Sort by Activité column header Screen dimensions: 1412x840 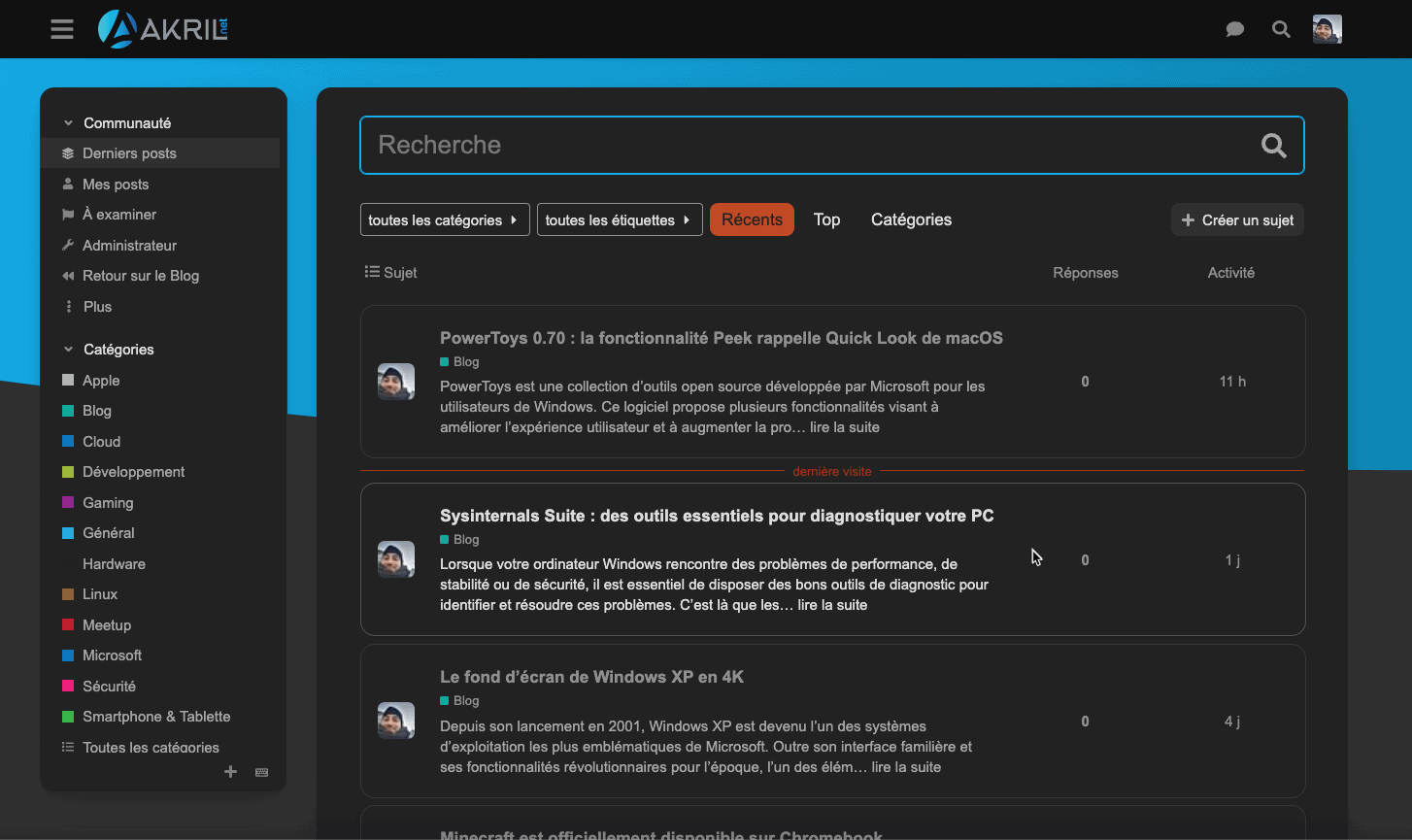tap(1230, 273)
